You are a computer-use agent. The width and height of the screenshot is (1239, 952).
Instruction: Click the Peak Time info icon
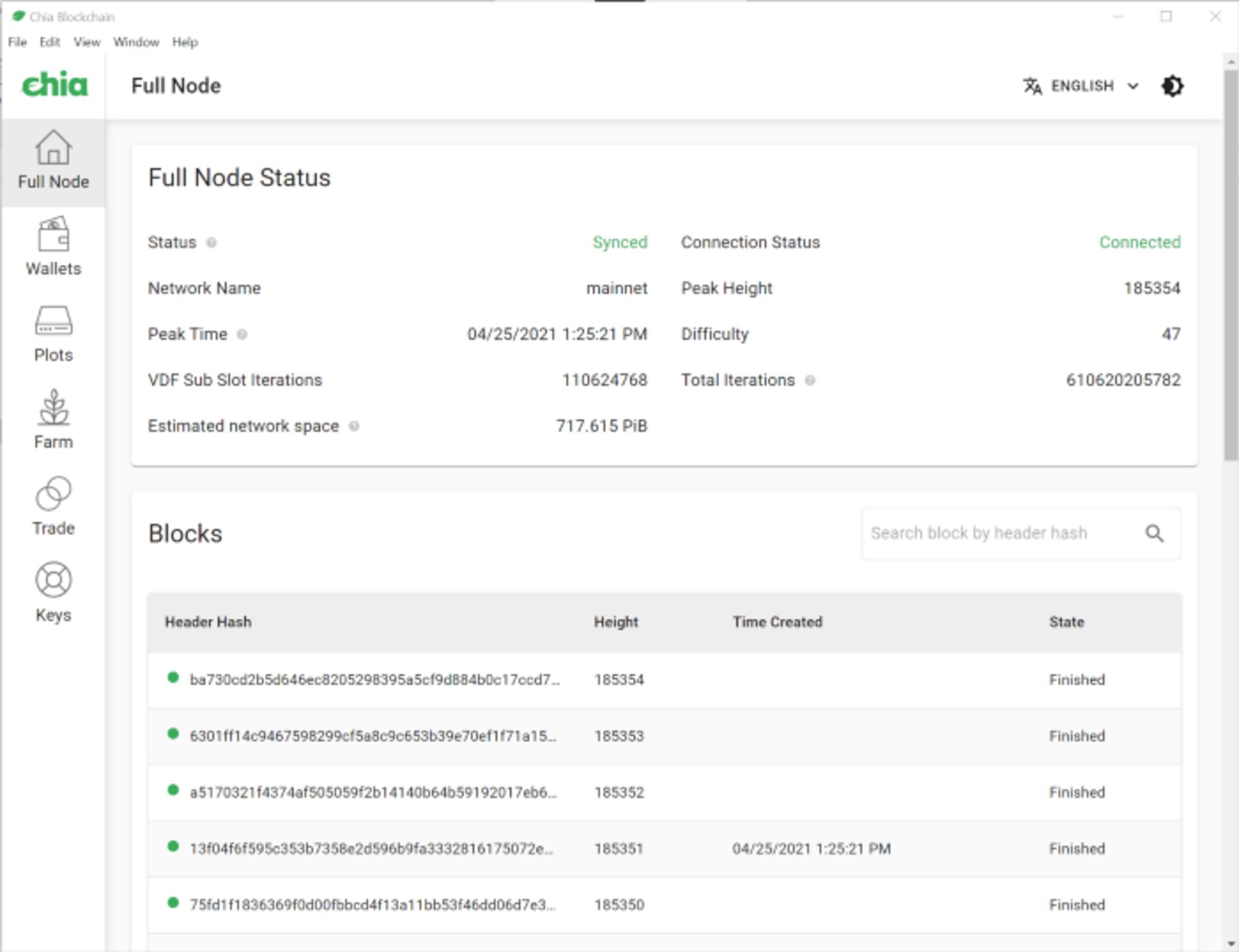242,334
